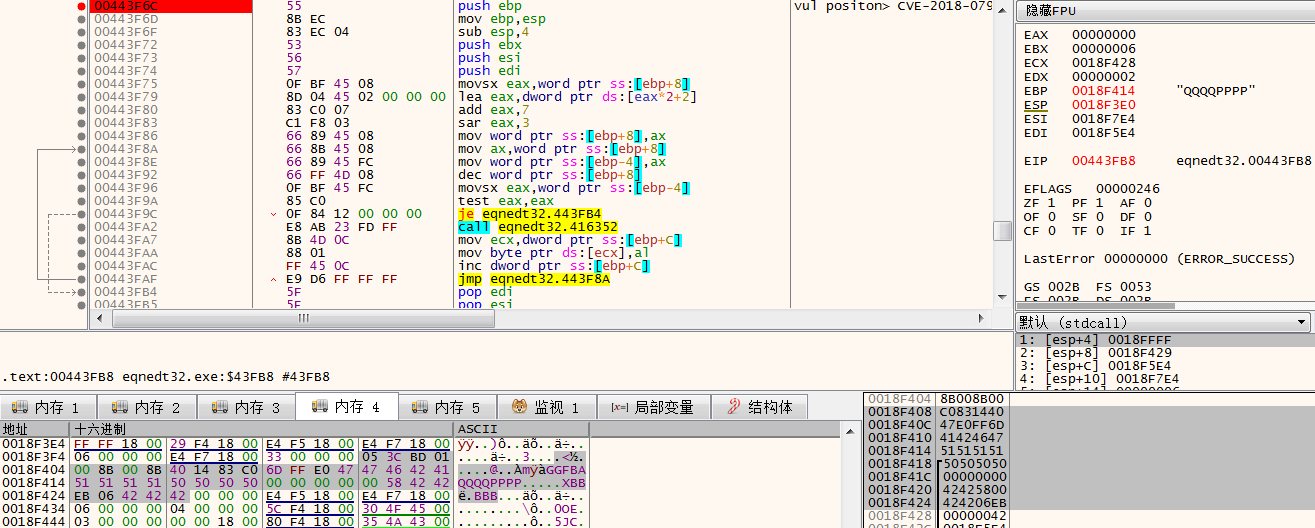Click the .text:00443FB8 eqnedt32.exe info line
The width and height of the screenshot is (1315, 528).
point(165,377)
